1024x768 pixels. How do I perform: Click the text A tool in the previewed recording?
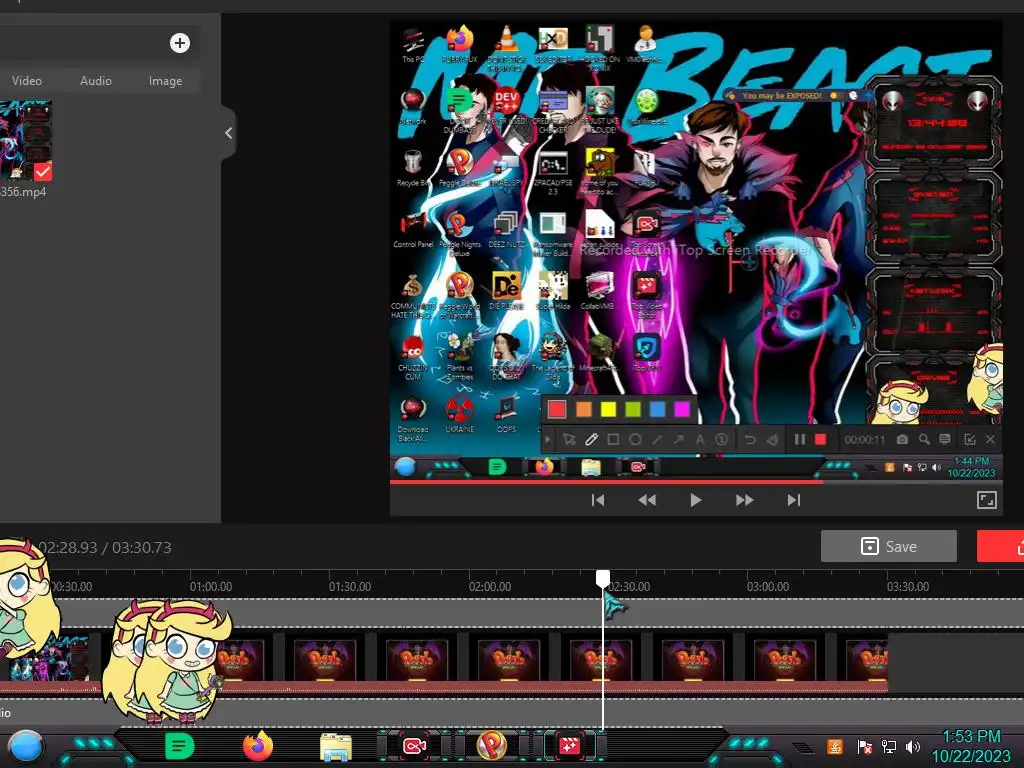[699, 440]
